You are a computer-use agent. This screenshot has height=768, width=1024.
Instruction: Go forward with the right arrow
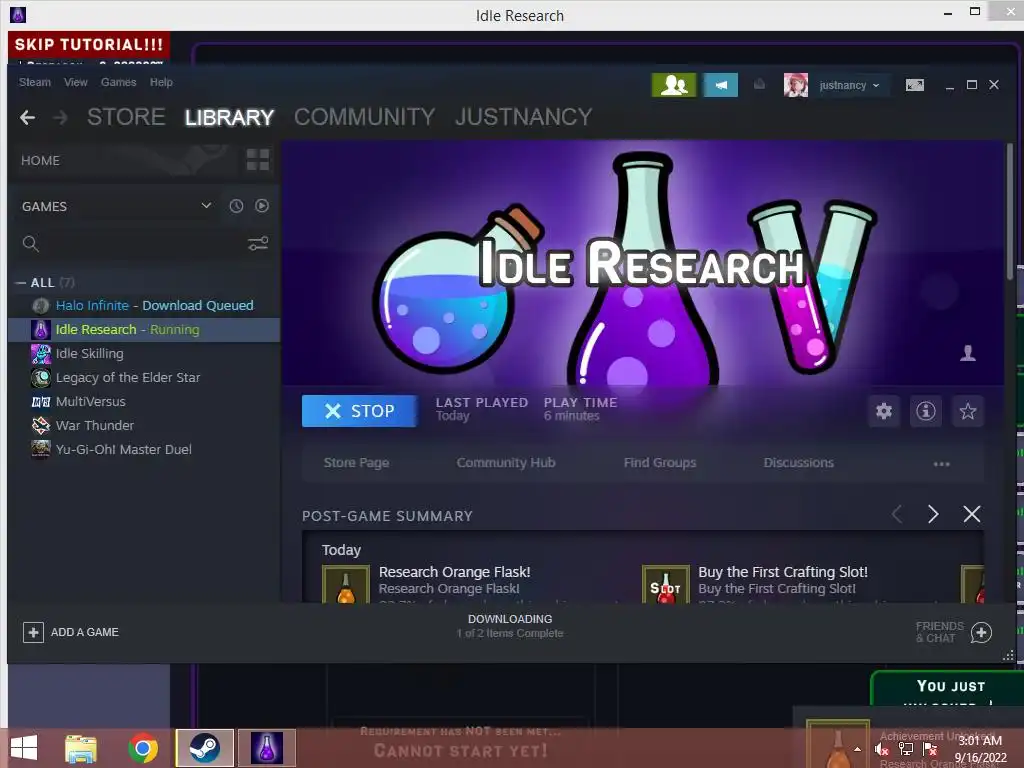pyautogui.click(x=60, y=118)
